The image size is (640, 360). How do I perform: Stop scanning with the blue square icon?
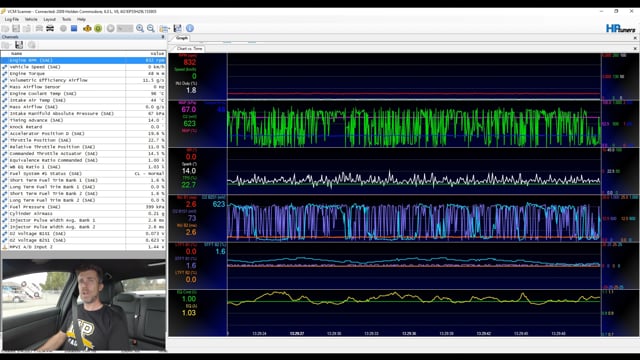coord(74,28)
